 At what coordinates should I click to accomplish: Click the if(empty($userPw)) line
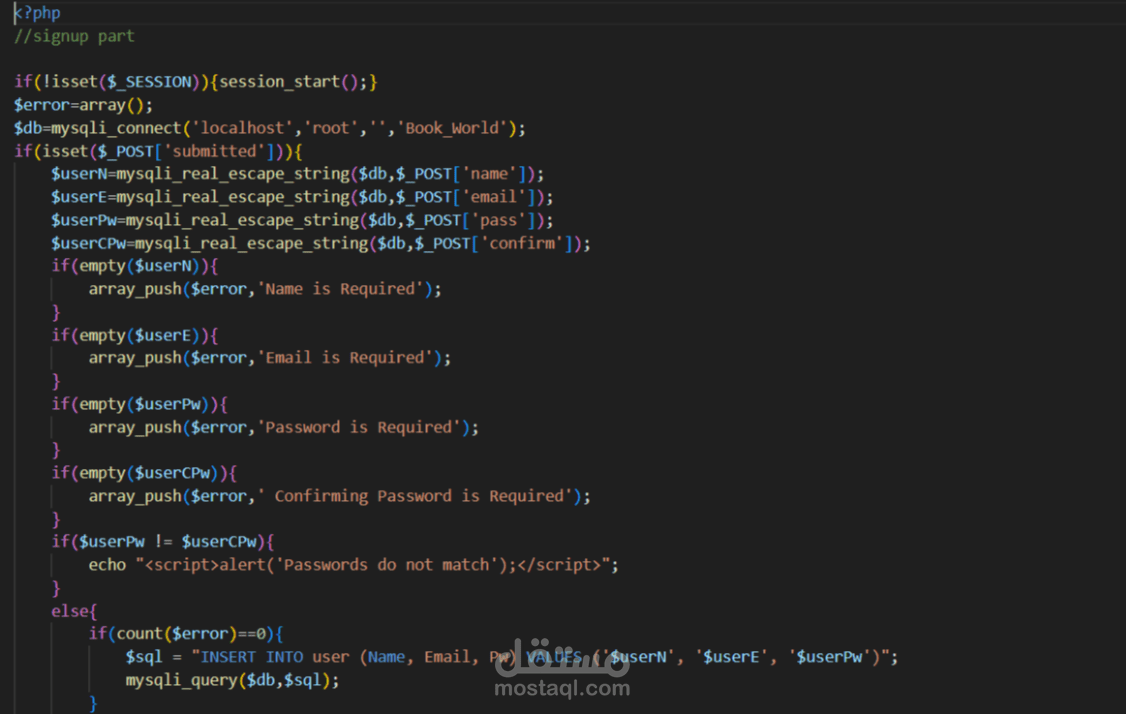139,404
